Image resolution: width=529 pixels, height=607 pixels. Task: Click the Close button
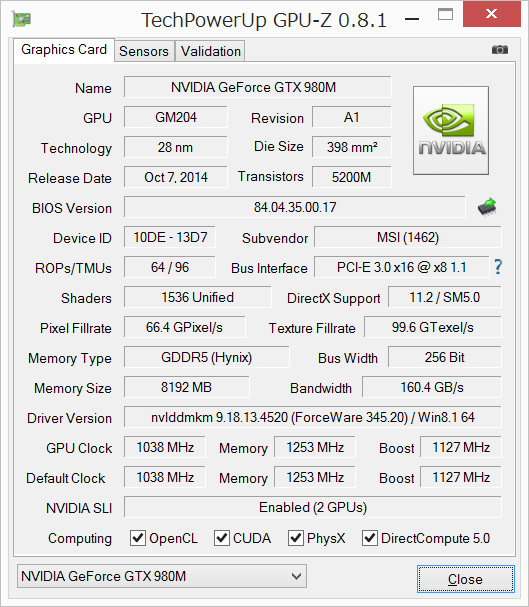point(466,579)
